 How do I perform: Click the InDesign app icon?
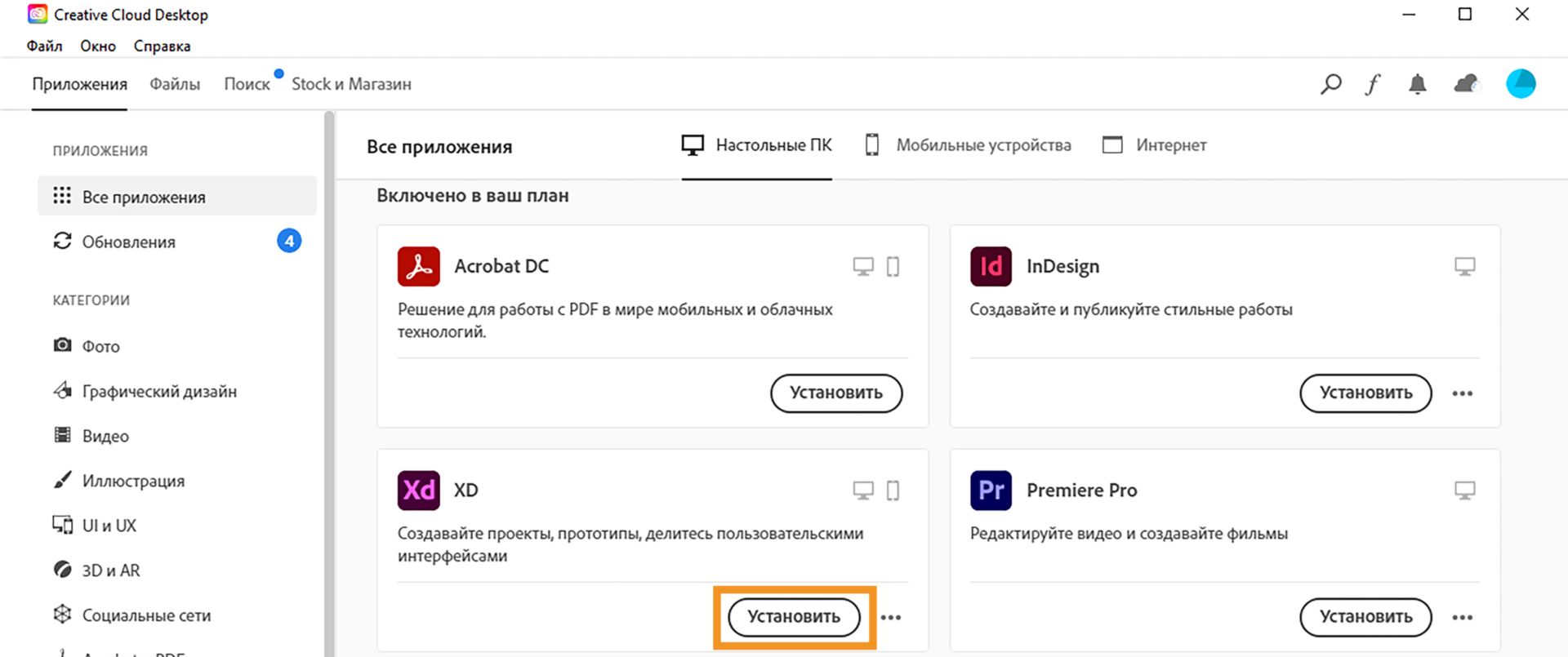point(991,267)
